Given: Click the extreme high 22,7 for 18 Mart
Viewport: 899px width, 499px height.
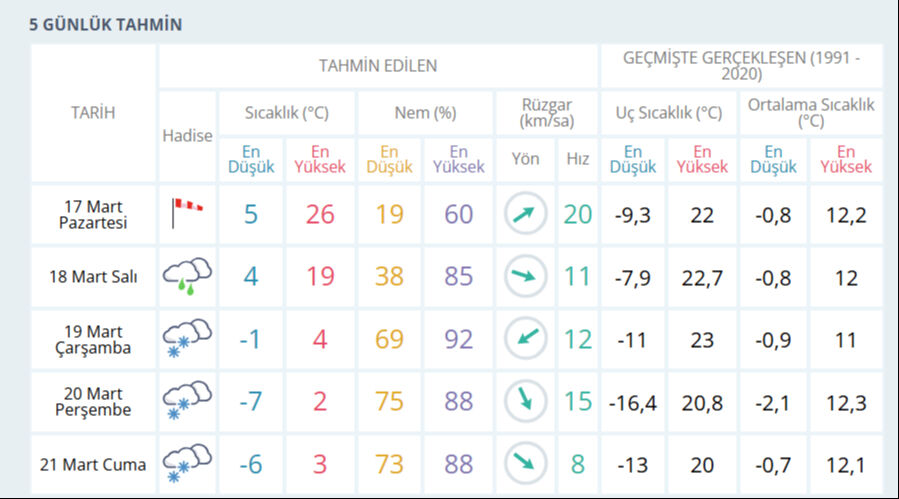Looking at the screenshot, I should [702, 278].
